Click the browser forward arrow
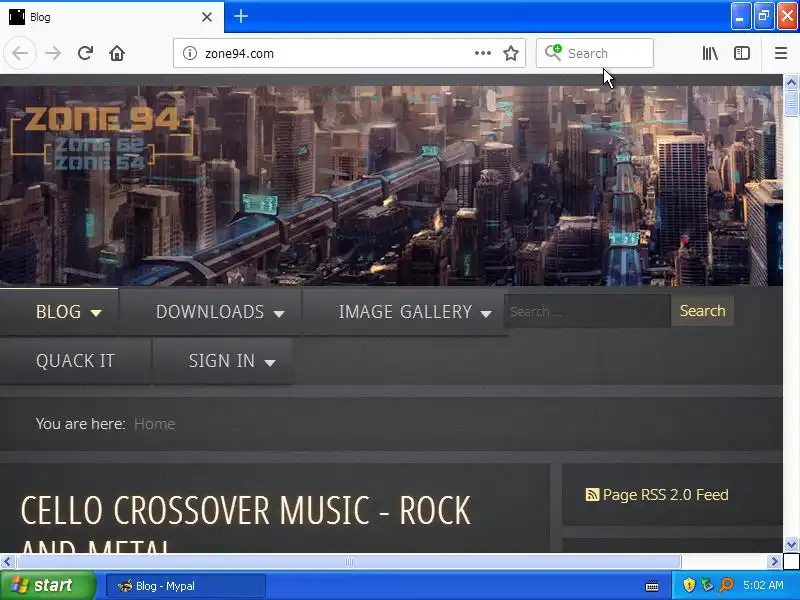 pos(53,53)
